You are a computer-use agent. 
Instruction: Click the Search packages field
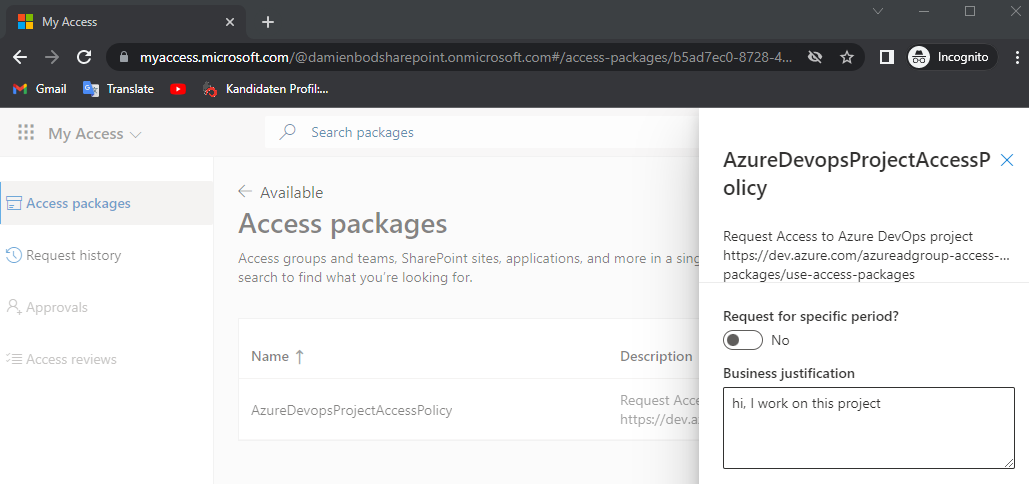point(480,132)
